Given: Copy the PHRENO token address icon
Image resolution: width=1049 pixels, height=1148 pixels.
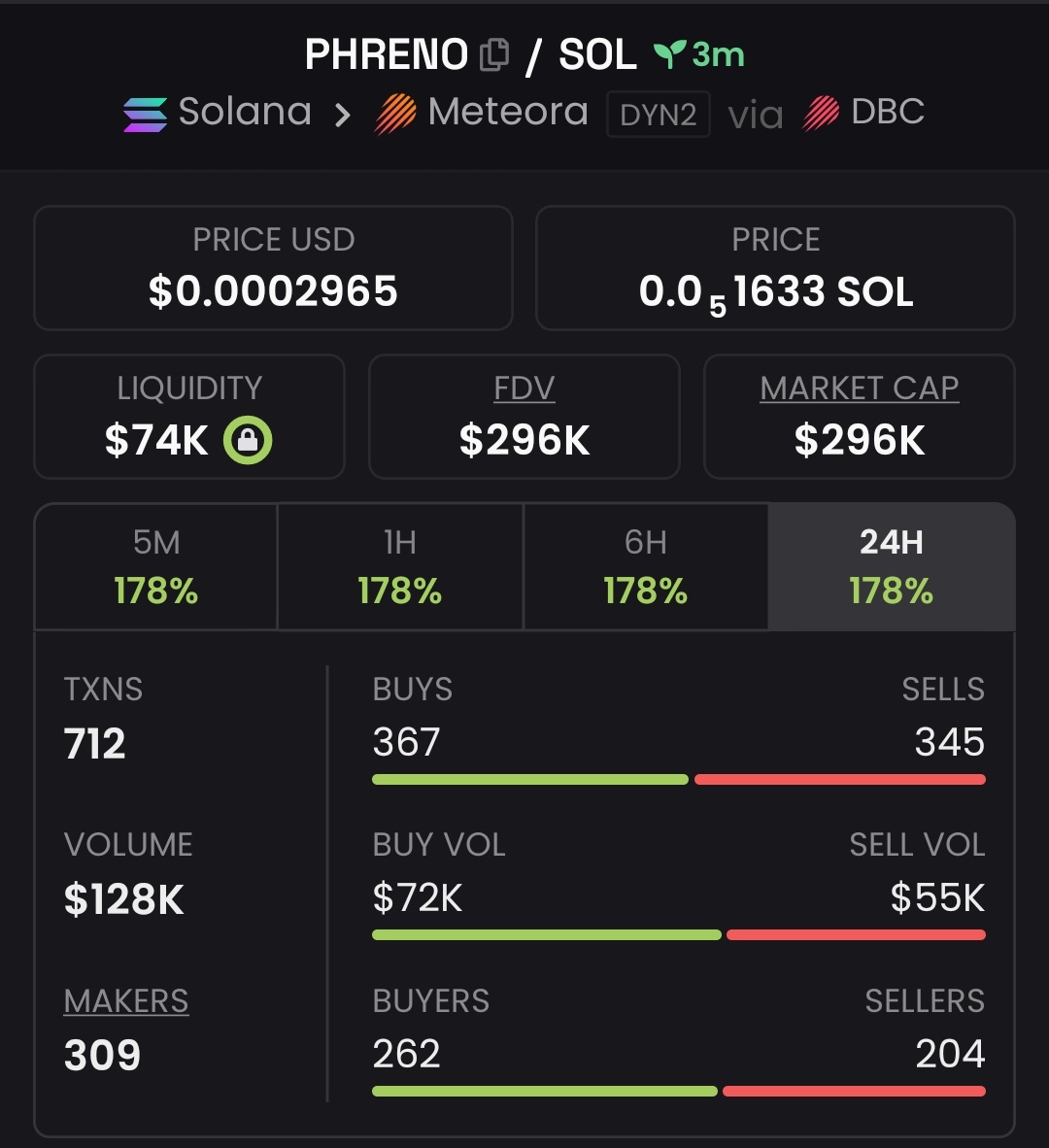Looking at the screenshot, I should [494, 55].
